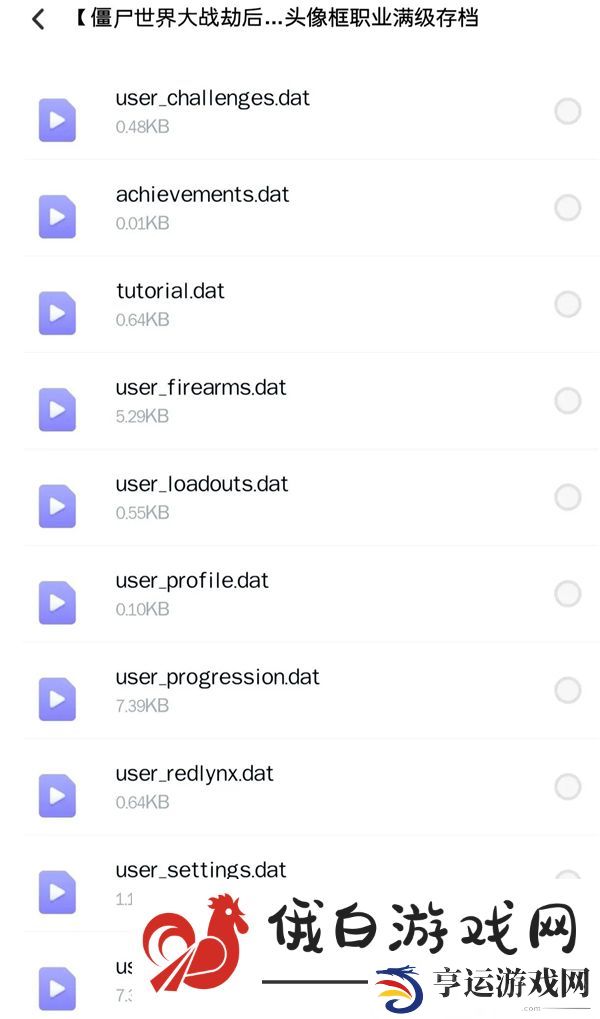Open the user_profile.dat file icon
This screenshot has width=600, height=1019.
(57, 602)
